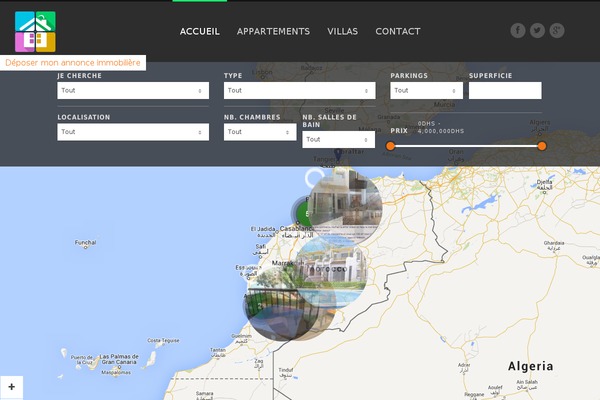The image size is (600, 400).
Task: Expand the Je cherche dropdown
Action: point(133,90)
